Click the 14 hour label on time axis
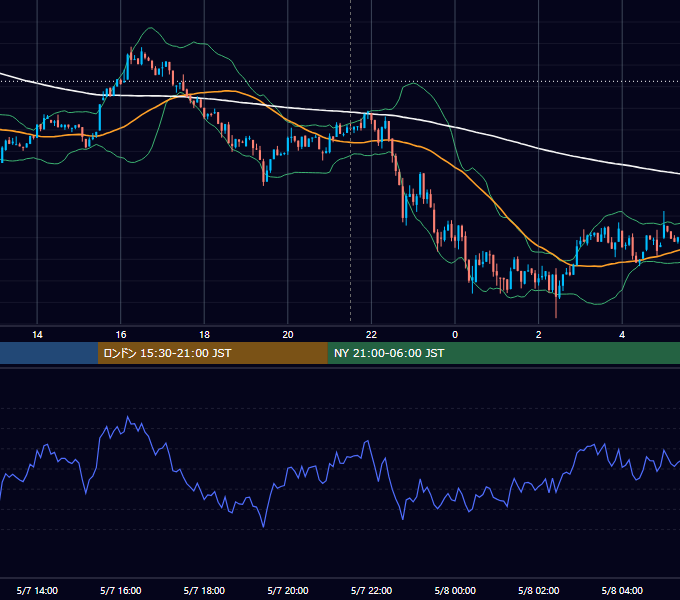Screen dimensions: 680x600 pyautogui.click(x=37, y=335)
